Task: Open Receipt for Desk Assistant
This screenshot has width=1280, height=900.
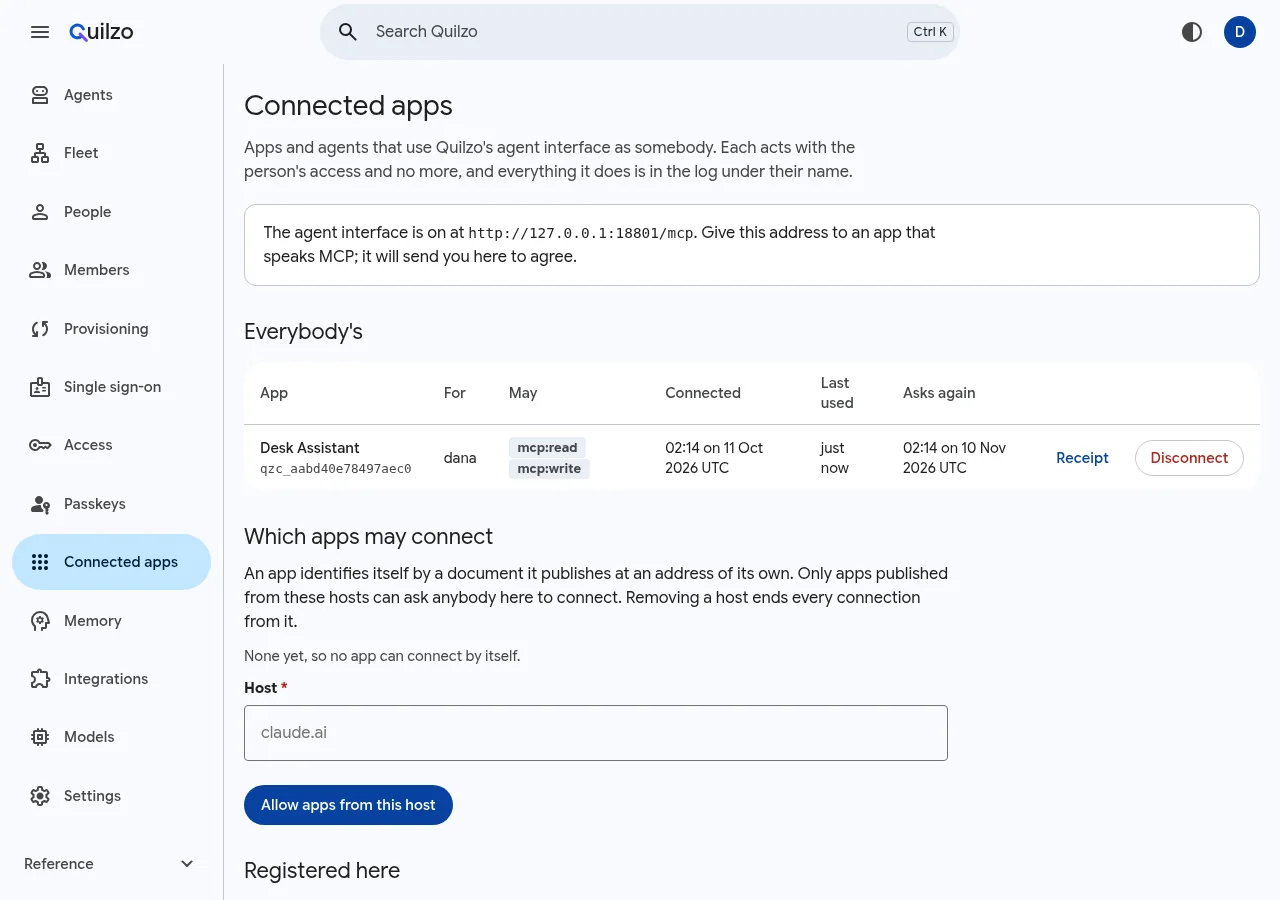Action: 1082,458
